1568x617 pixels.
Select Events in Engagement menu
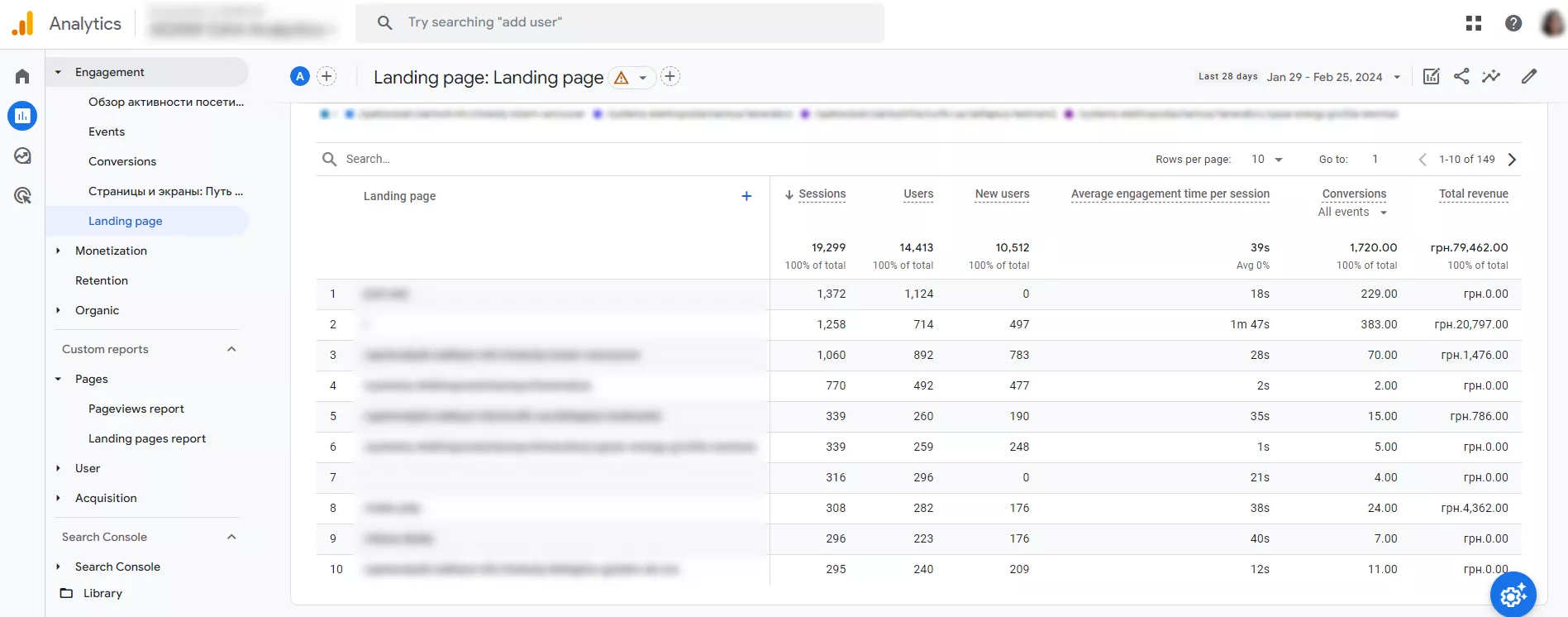107,132
